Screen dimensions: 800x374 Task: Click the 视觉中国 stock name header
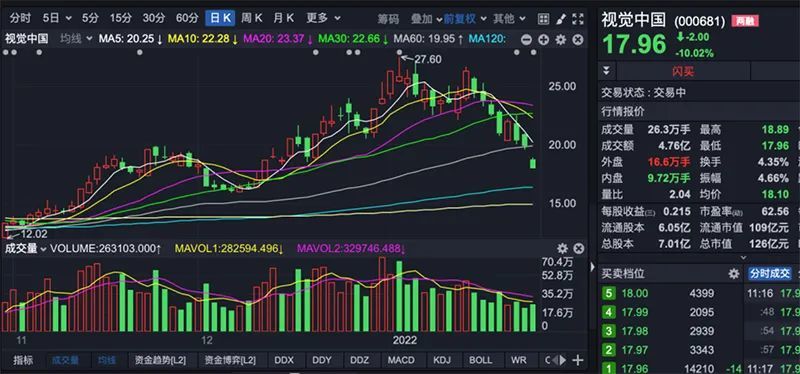pos(633,19)
